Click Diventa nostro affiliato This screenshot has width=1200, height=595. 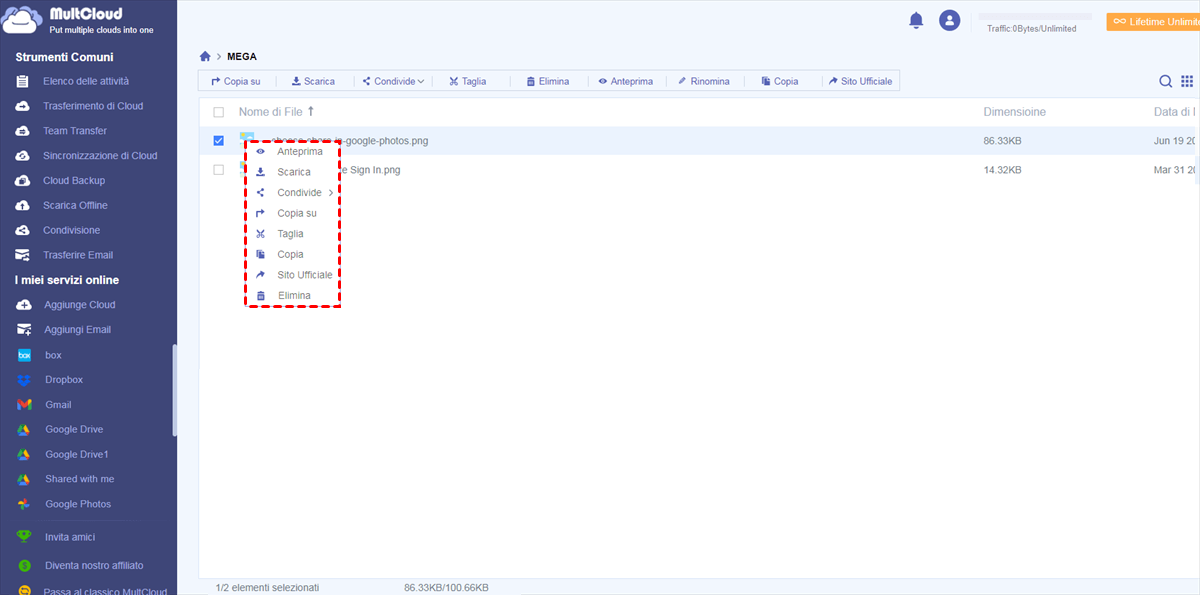[x=94, y=565]
